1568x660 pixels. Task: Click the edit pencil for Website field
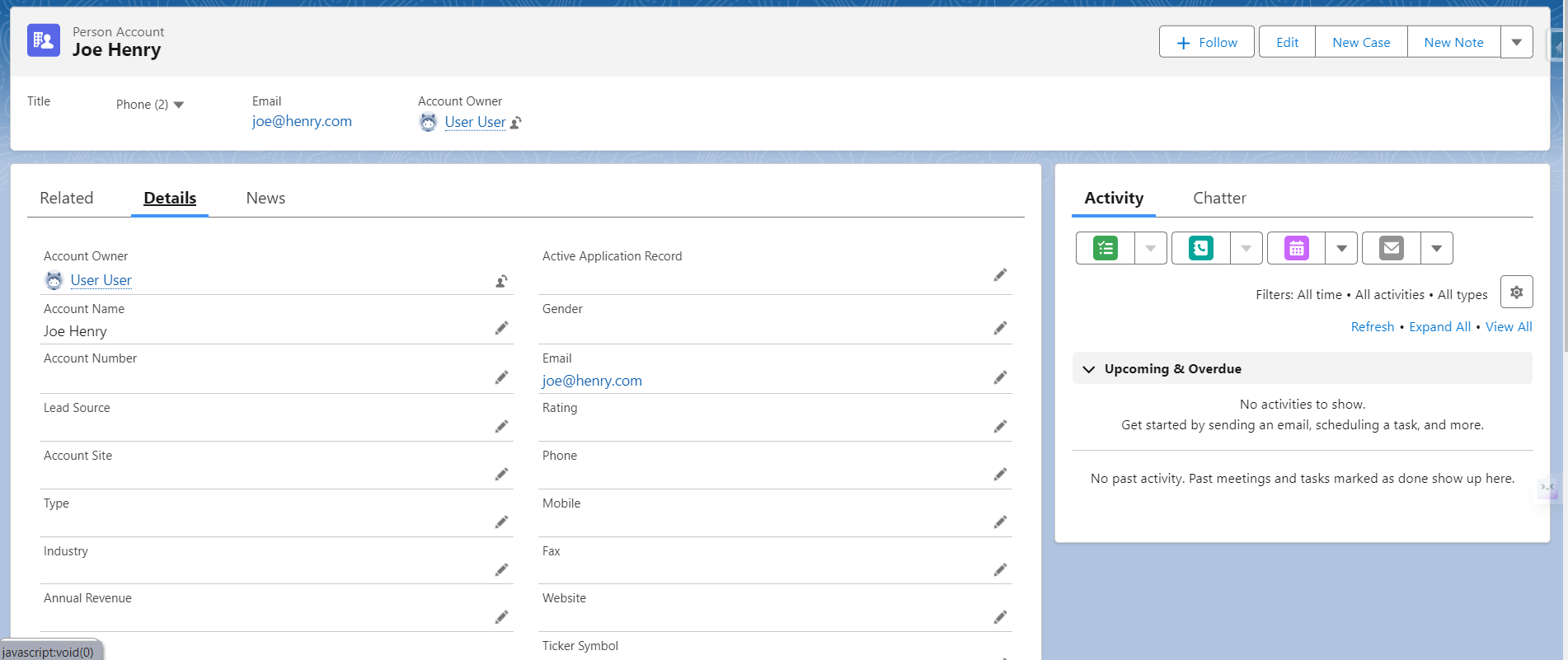(x=1000, y=617)
